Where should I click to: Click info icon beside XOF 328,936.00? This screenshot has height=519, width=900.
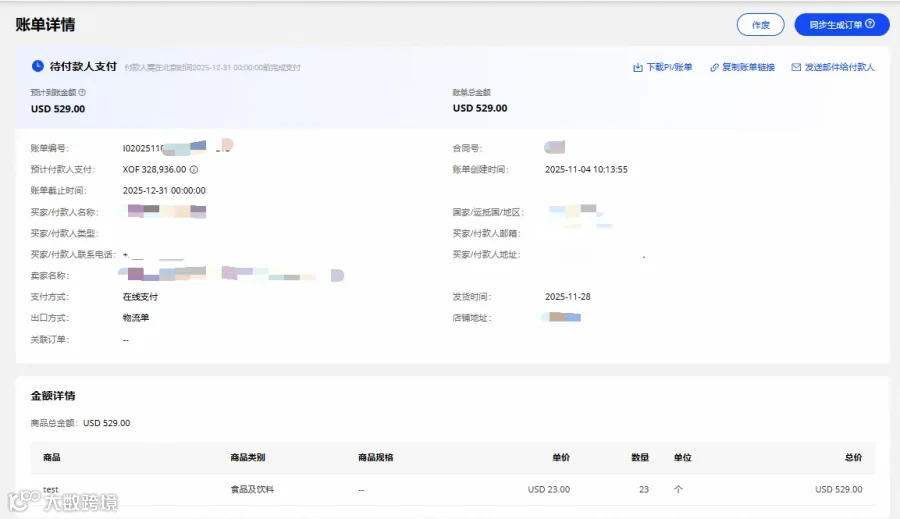[194, 169]
